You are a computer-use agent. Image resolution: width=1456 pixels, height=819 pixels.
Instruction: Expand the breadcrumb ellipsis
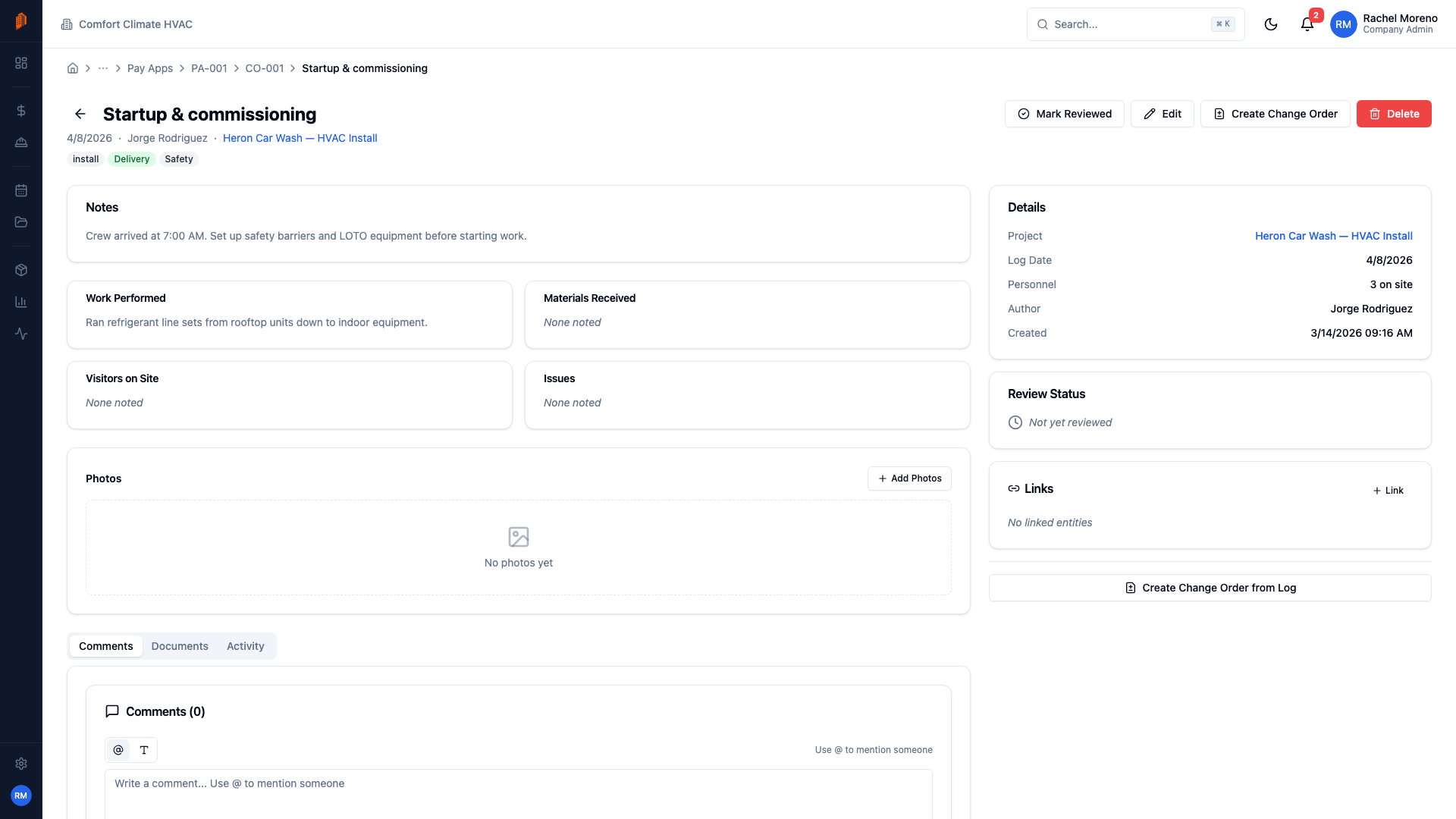click(103, 68)
